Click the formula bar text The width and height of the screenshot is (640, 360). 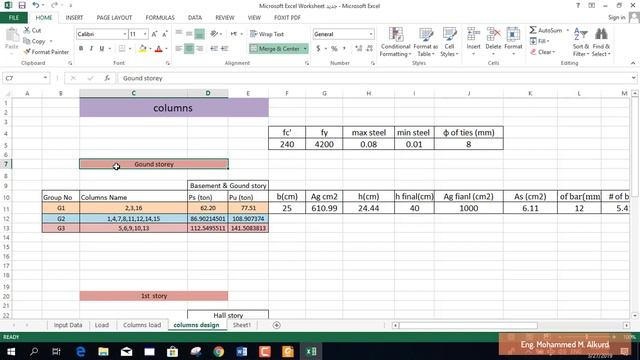tap(142, 78)
